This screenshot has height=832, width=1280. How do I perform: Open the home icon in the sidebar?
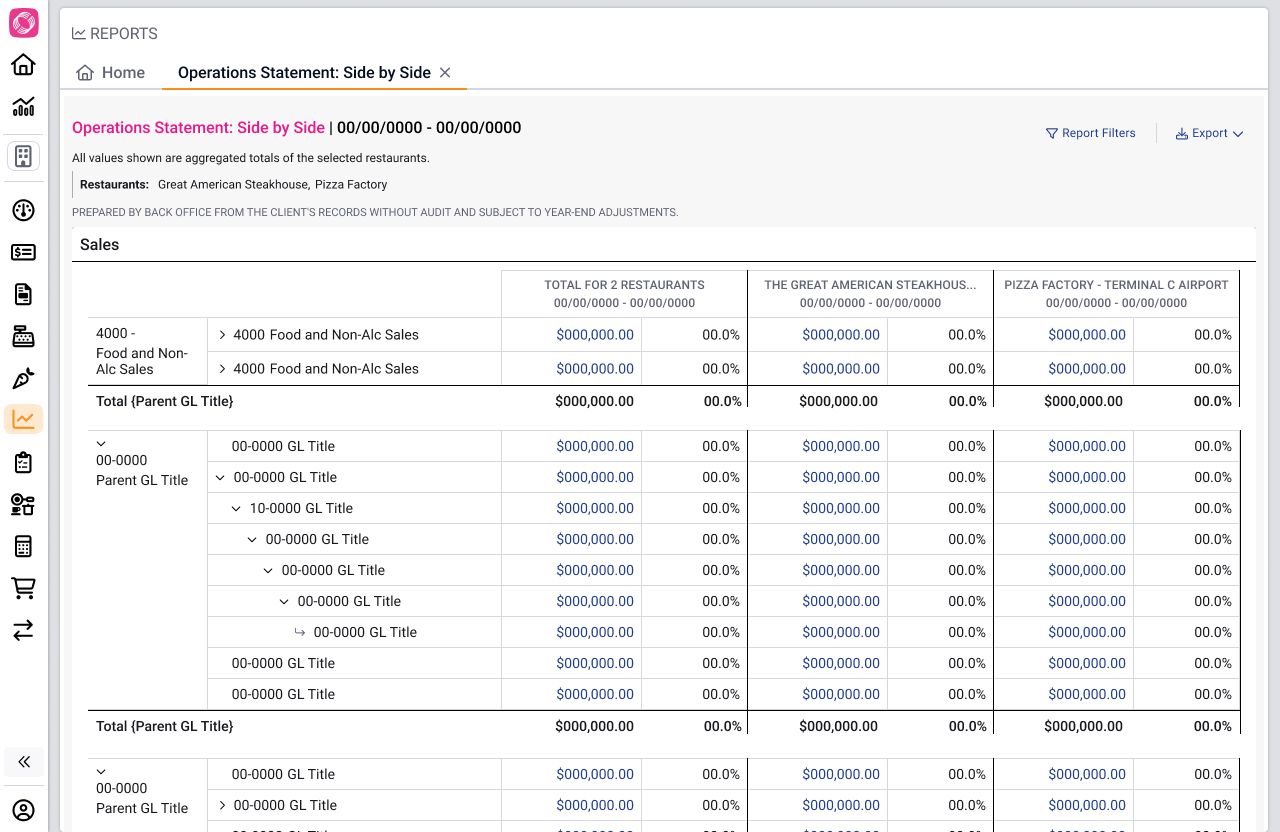coord(23,65)
